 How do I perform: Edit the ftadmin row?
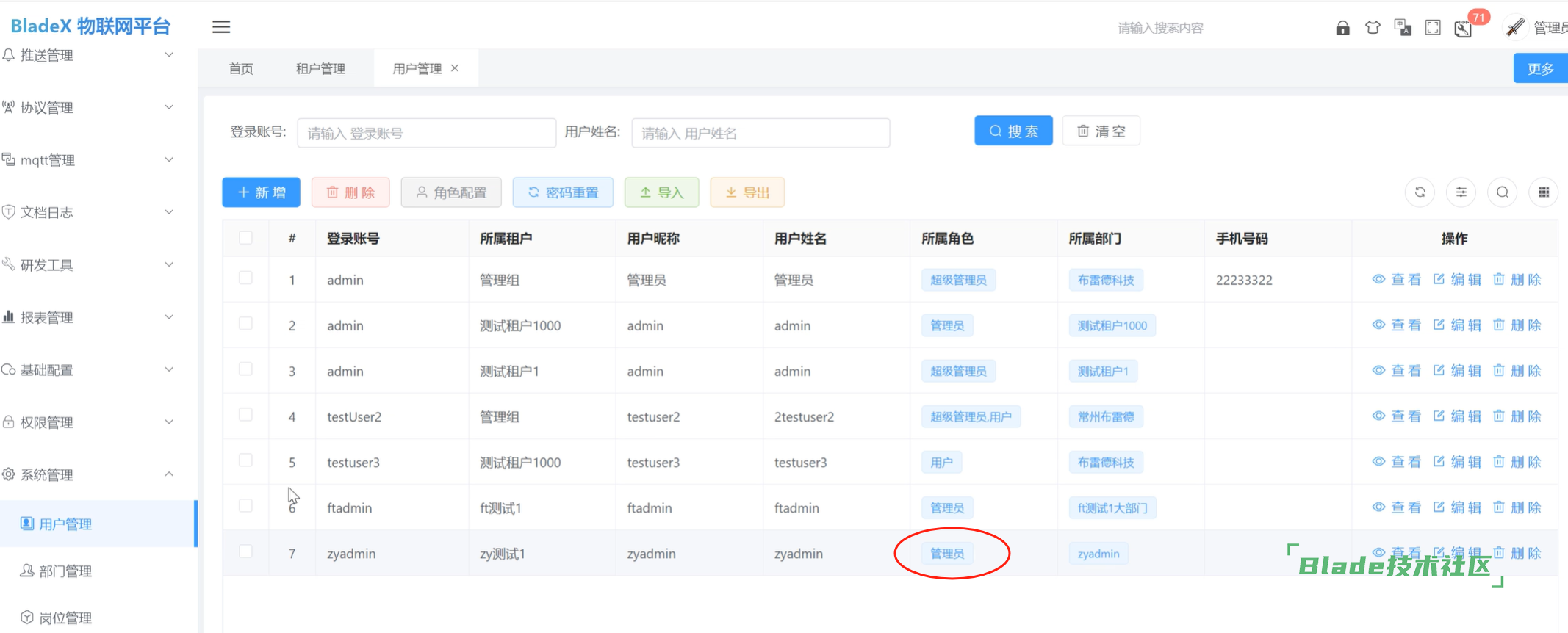[x=1457, y=507]
